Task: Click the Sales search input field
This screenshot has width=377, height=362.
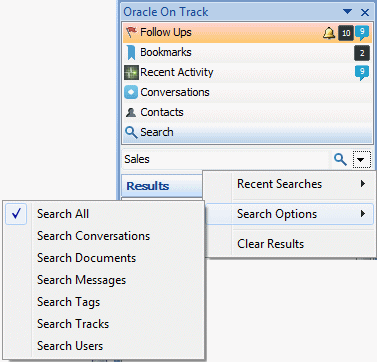Action: click(226, 160)
